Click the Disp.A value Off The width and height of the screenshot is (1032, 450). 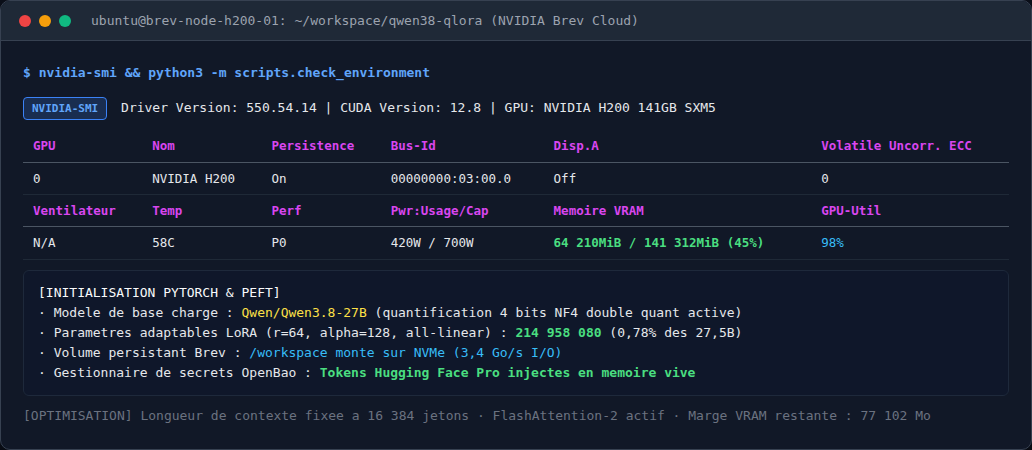click(x=565, y=178)
